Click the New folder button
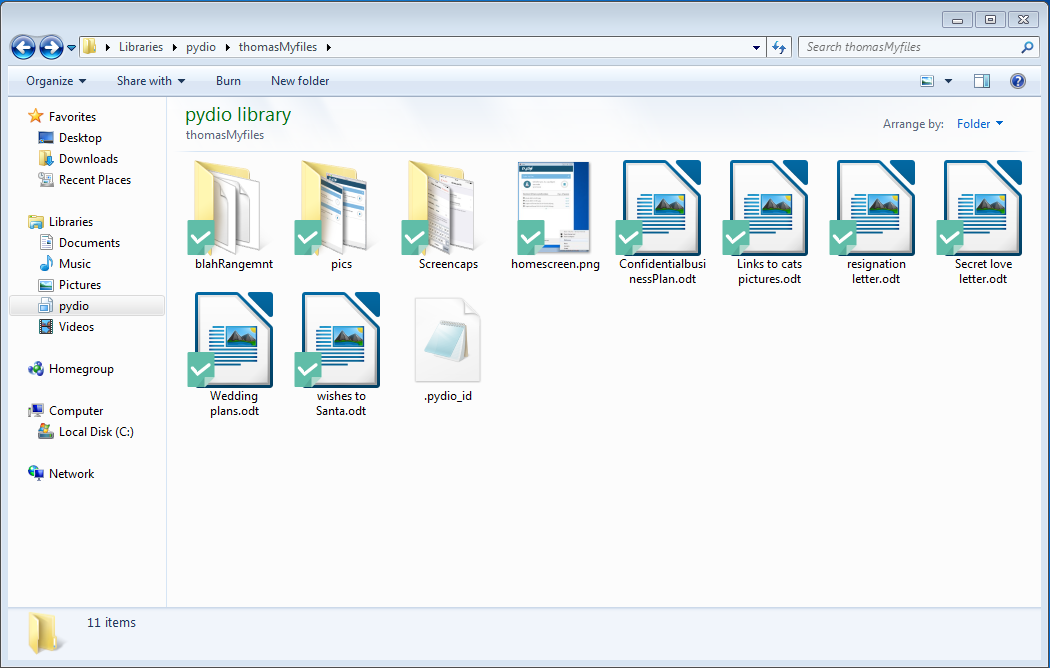1050x668 pixels. [300, 81]
